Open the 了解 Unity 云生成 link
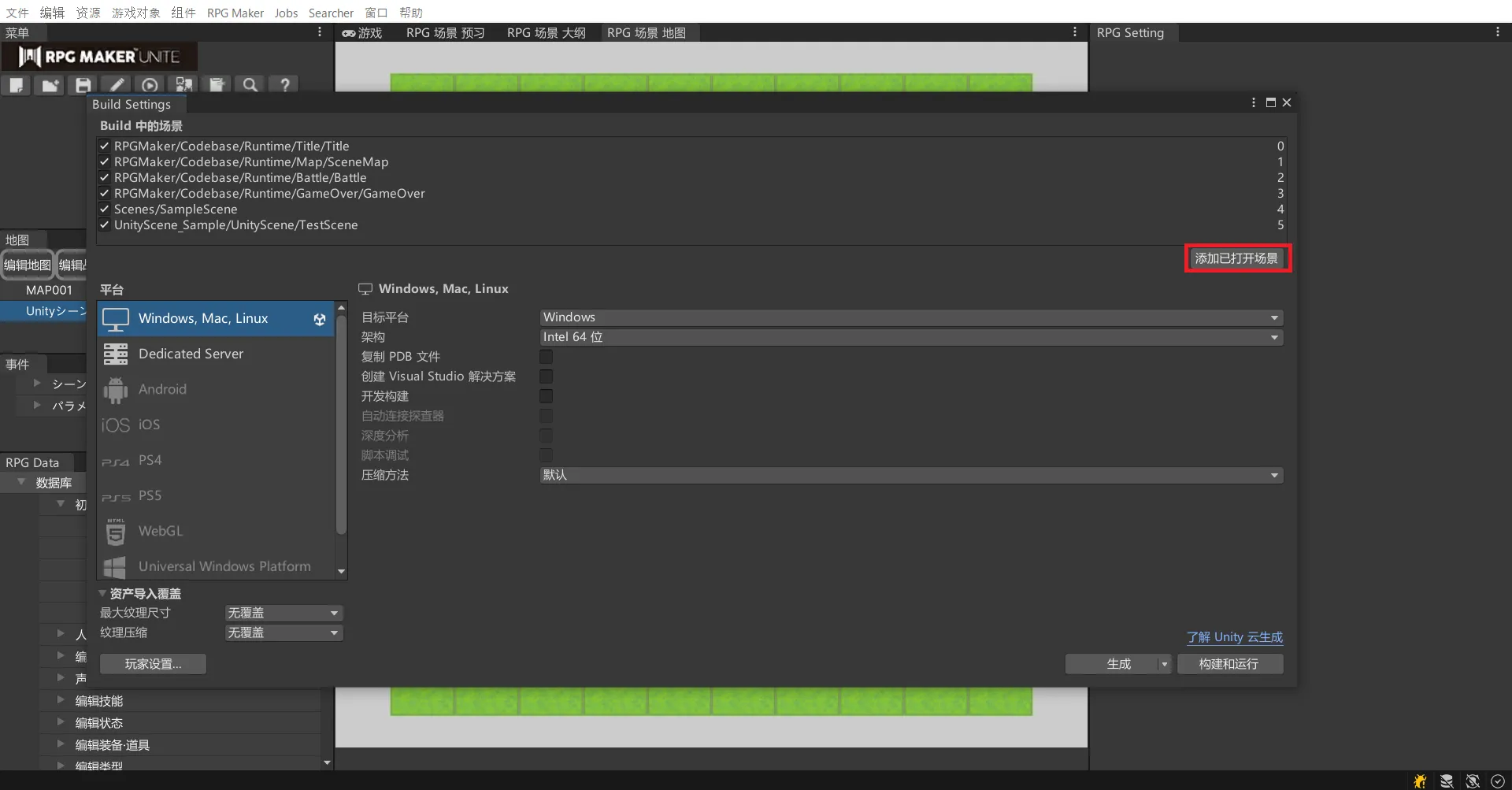This screenshot has width=1512, height=790. pos(1234,636)
